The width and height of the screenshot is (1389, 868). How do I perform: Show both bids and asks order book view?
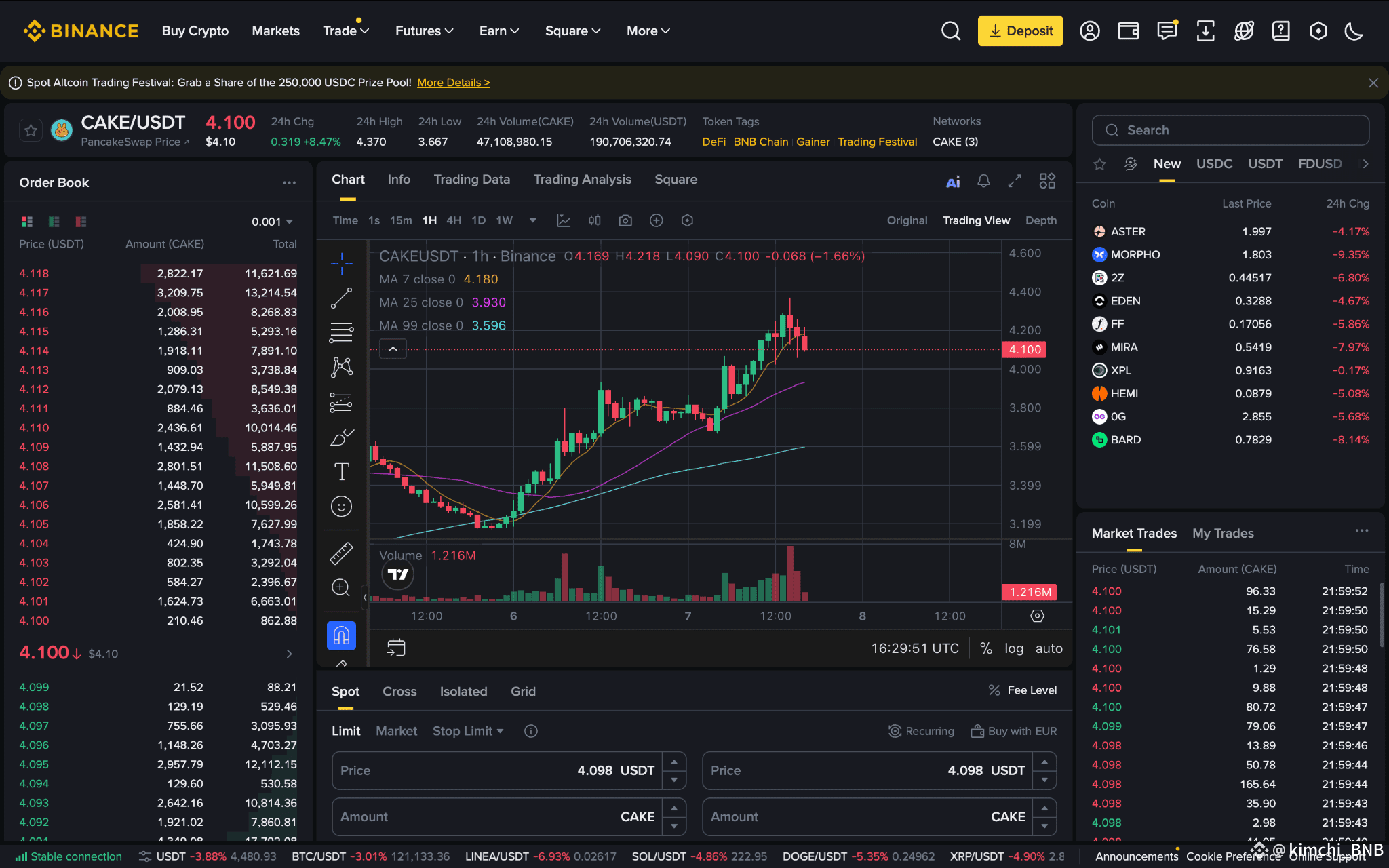click(x=27, y=222)
